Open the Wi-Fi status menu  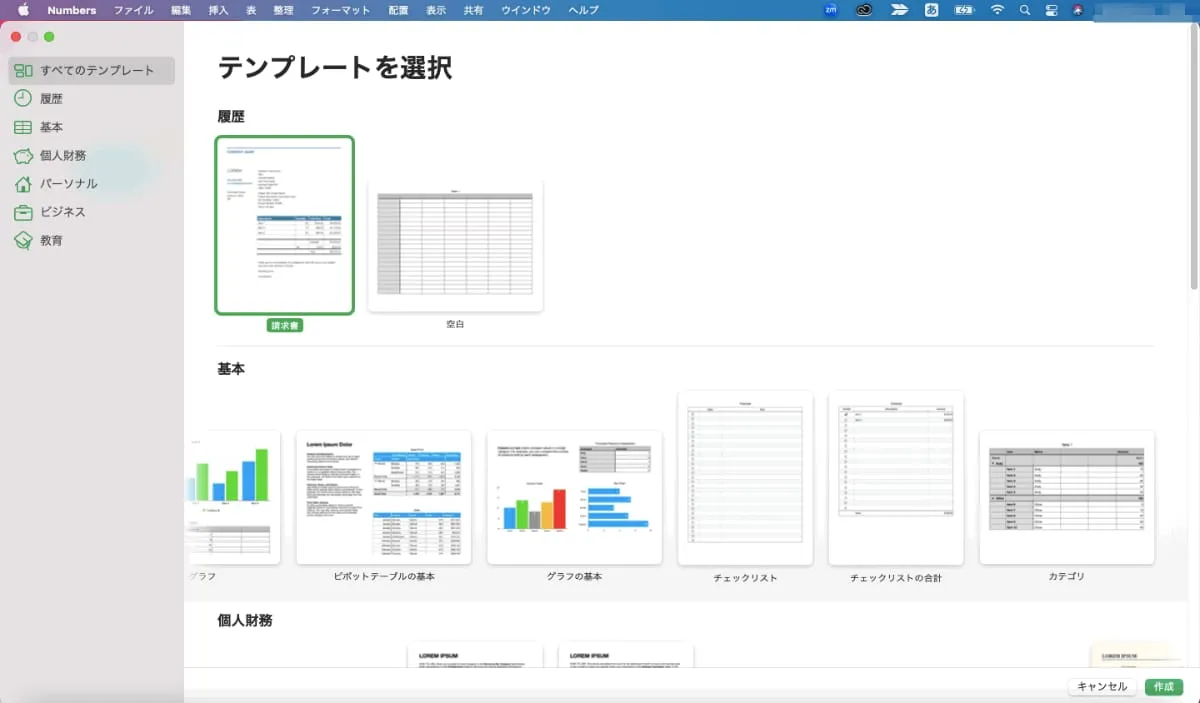997,10
